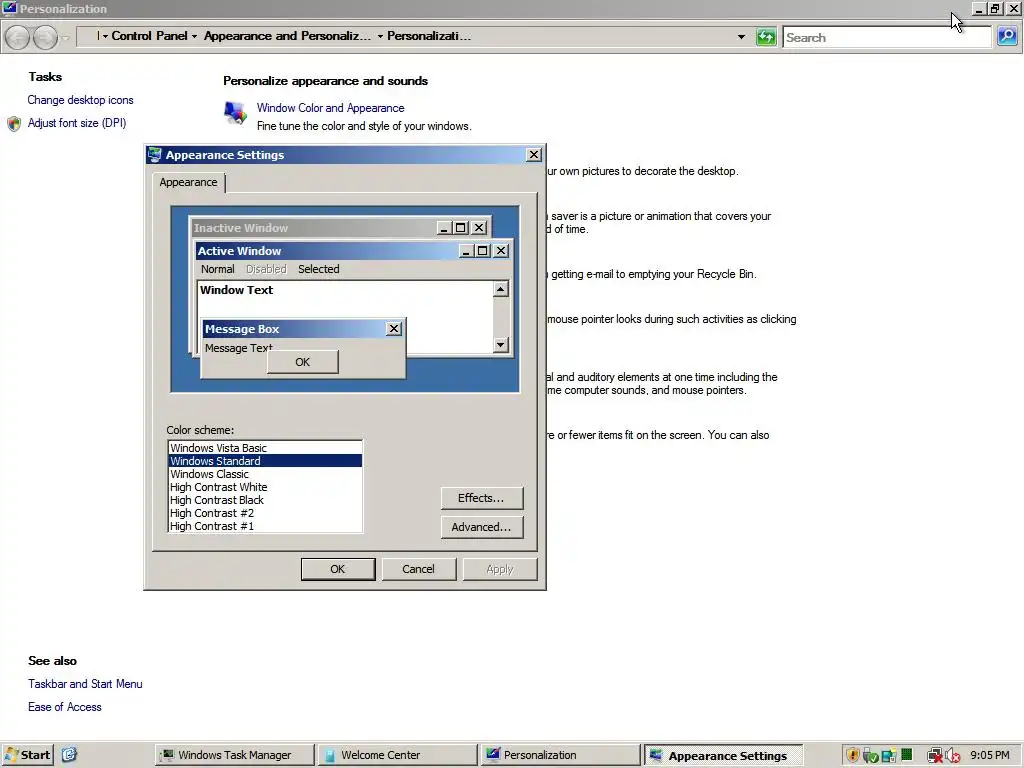Click Control Panel in address breadcrumb
1024x768 pixels.
coord(149,36)
